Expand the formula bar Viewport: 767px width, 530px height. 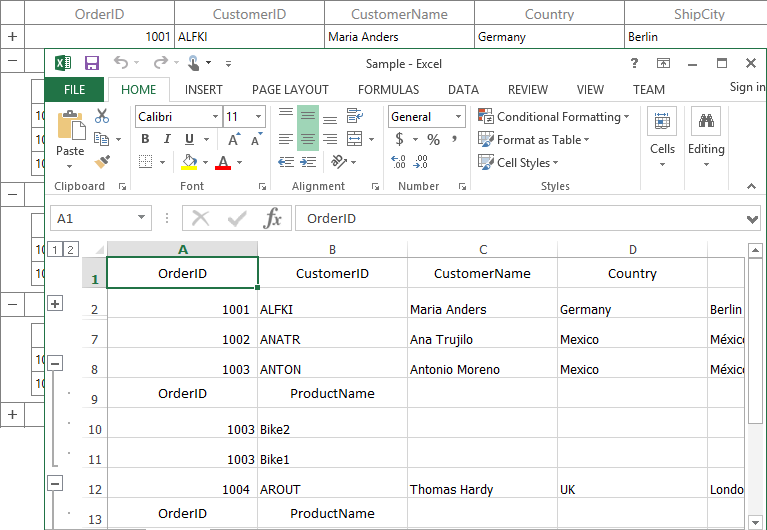752,219
